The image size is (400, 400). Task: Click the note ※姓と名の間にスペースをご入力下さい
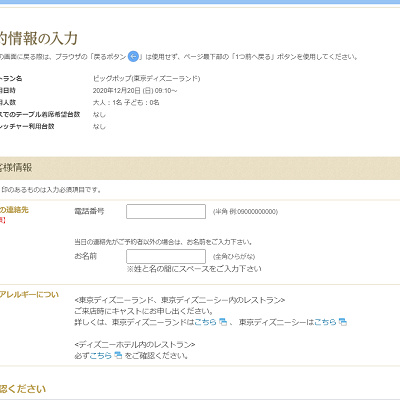tap(194, 269)
